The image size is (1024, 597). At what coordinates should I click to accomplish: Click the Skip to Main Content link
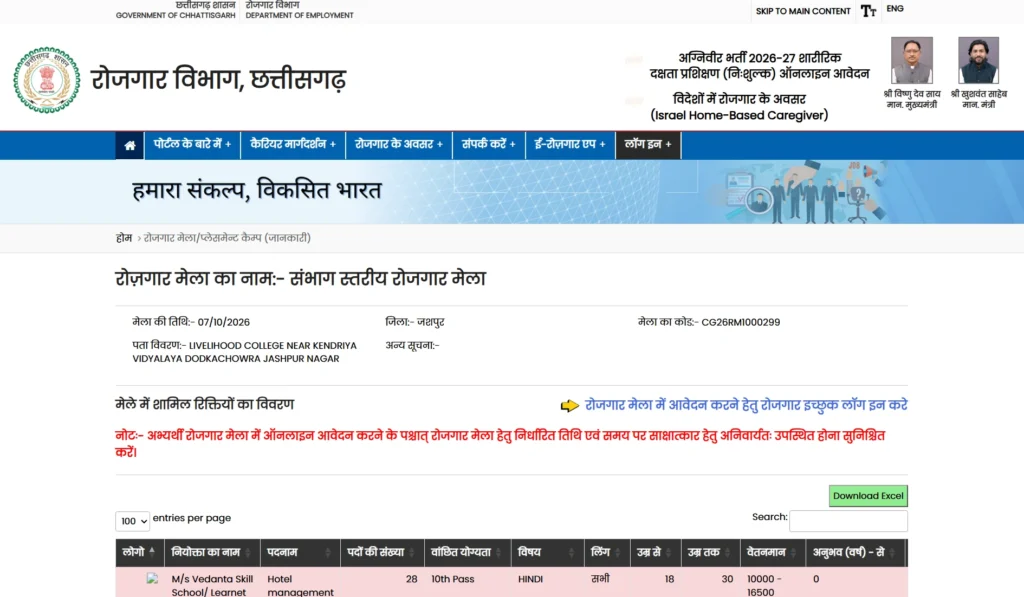point(803,11)
